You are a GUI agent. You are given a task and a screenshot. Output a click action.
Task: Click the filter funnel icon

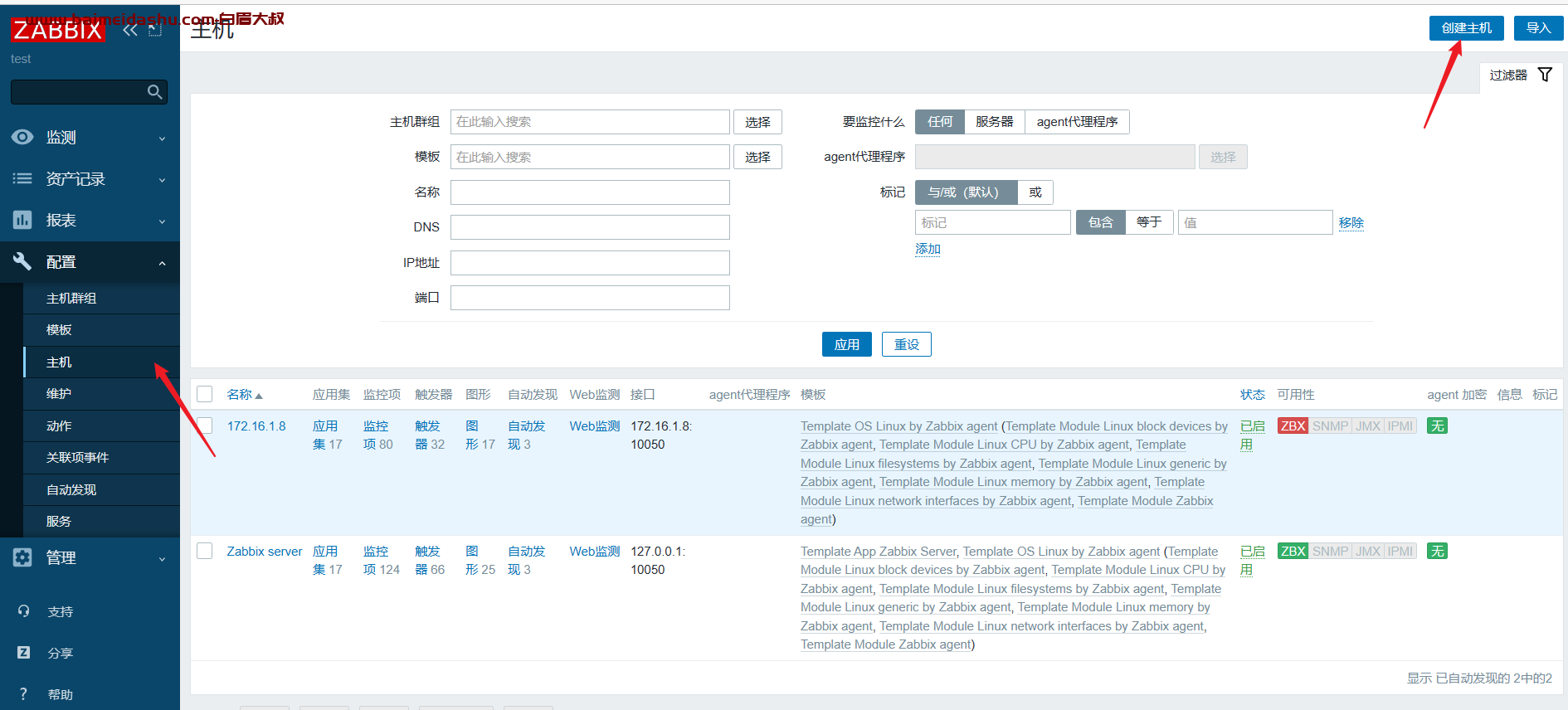point(1545,75)
